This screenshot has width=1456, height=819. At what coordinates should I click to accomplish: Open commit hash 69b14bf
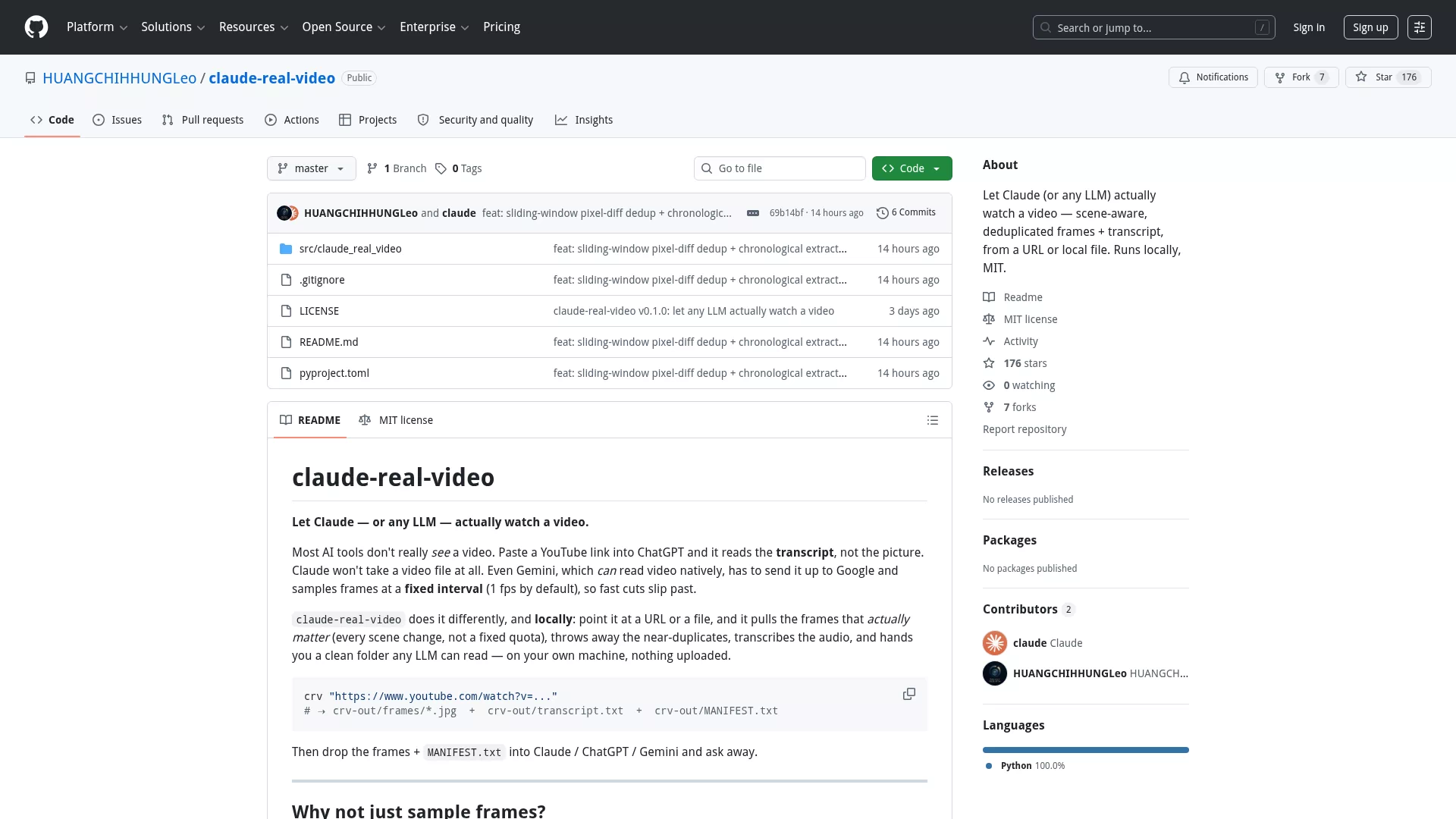pyautogui.click(x=786, y=213)
